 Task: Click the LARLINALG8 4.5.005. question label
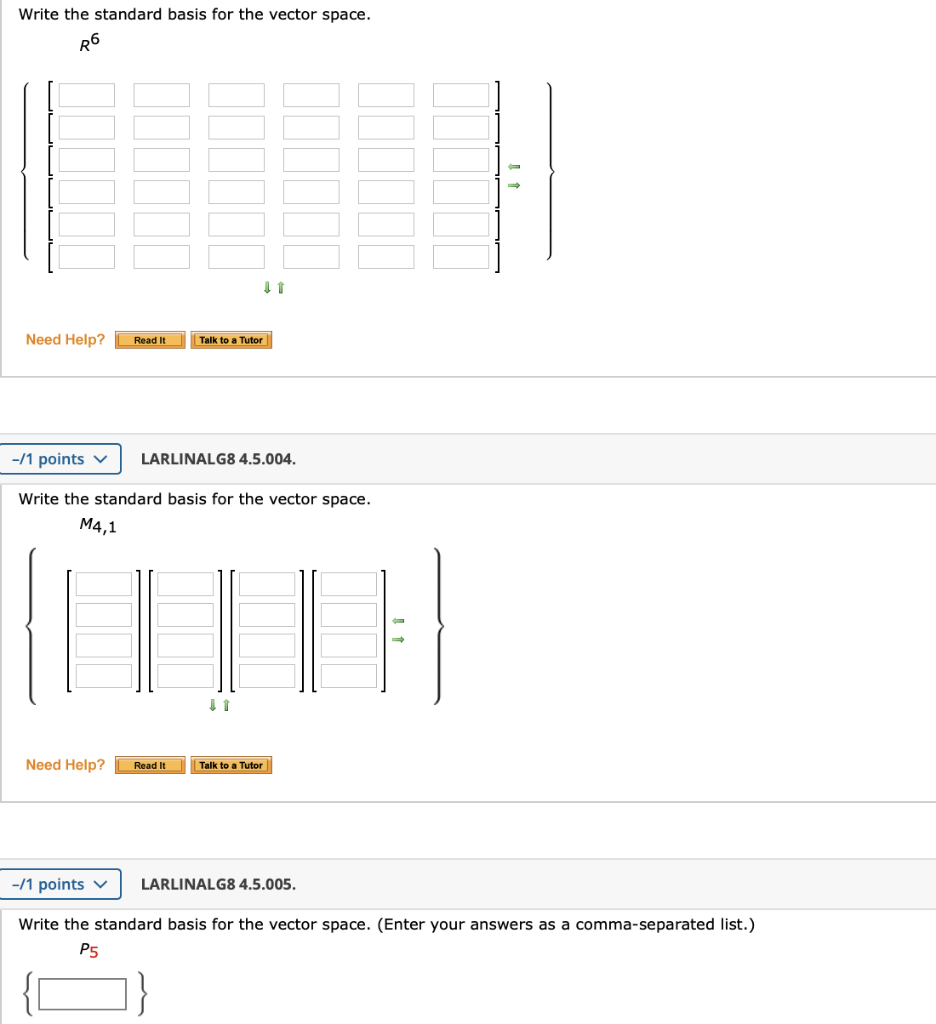218,884
